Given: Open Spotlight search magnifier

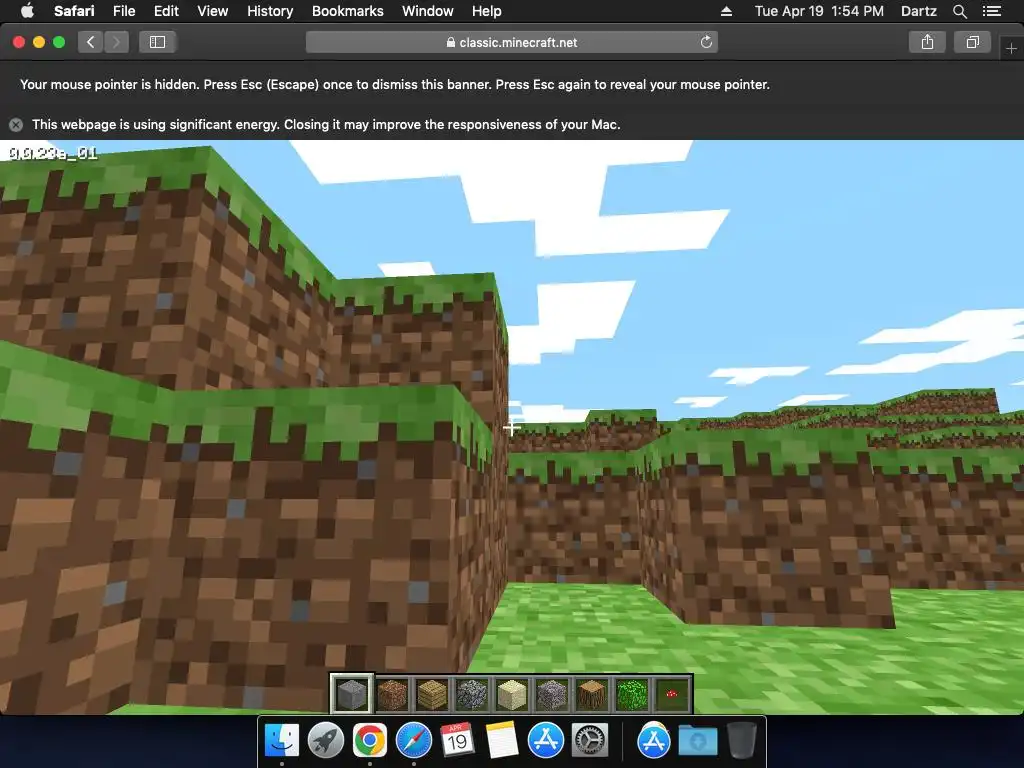Looking at the screenshot, I should (x=959, y=11).
